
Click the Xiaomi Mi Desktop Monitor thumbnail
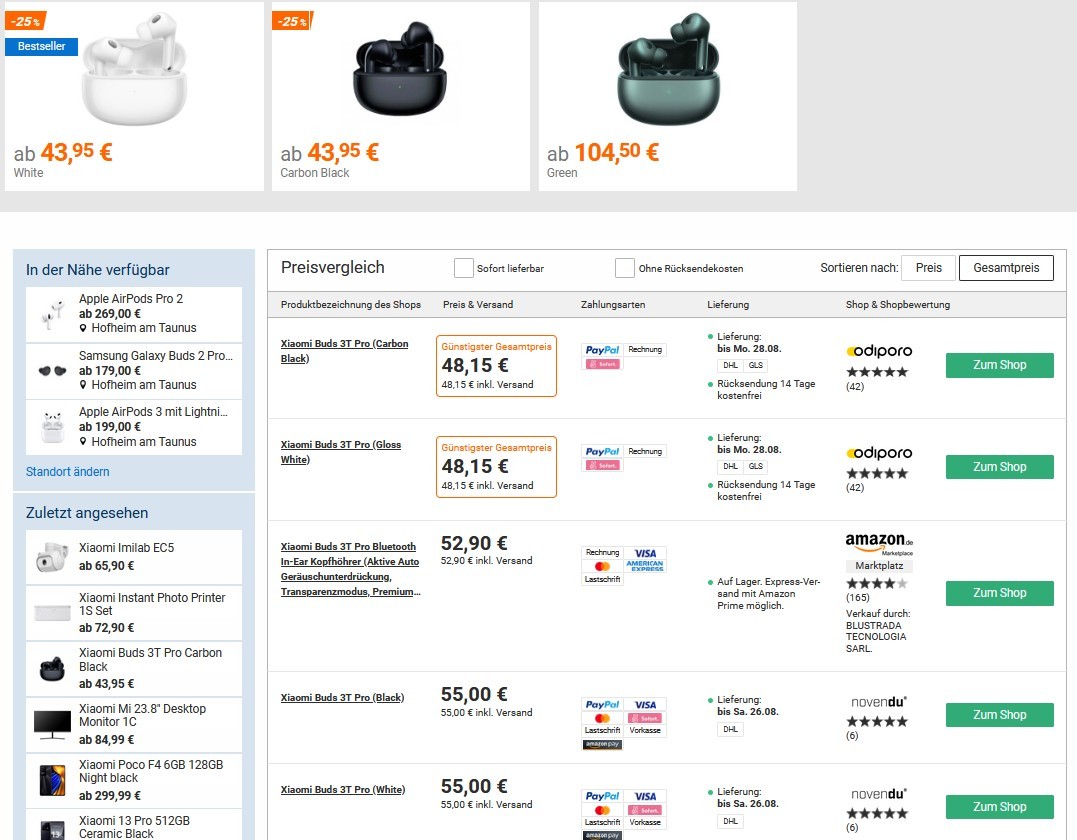click(52, 725)
